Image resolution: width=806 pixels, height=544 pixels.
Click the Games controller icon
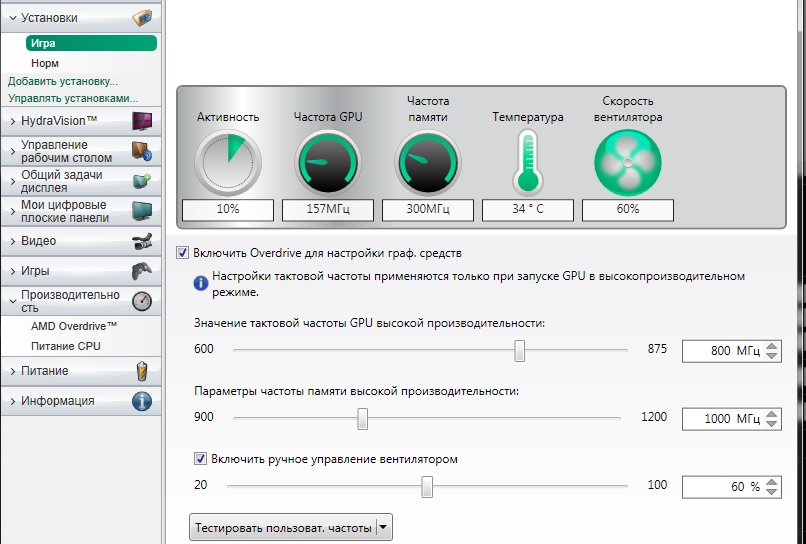[142, 271]
